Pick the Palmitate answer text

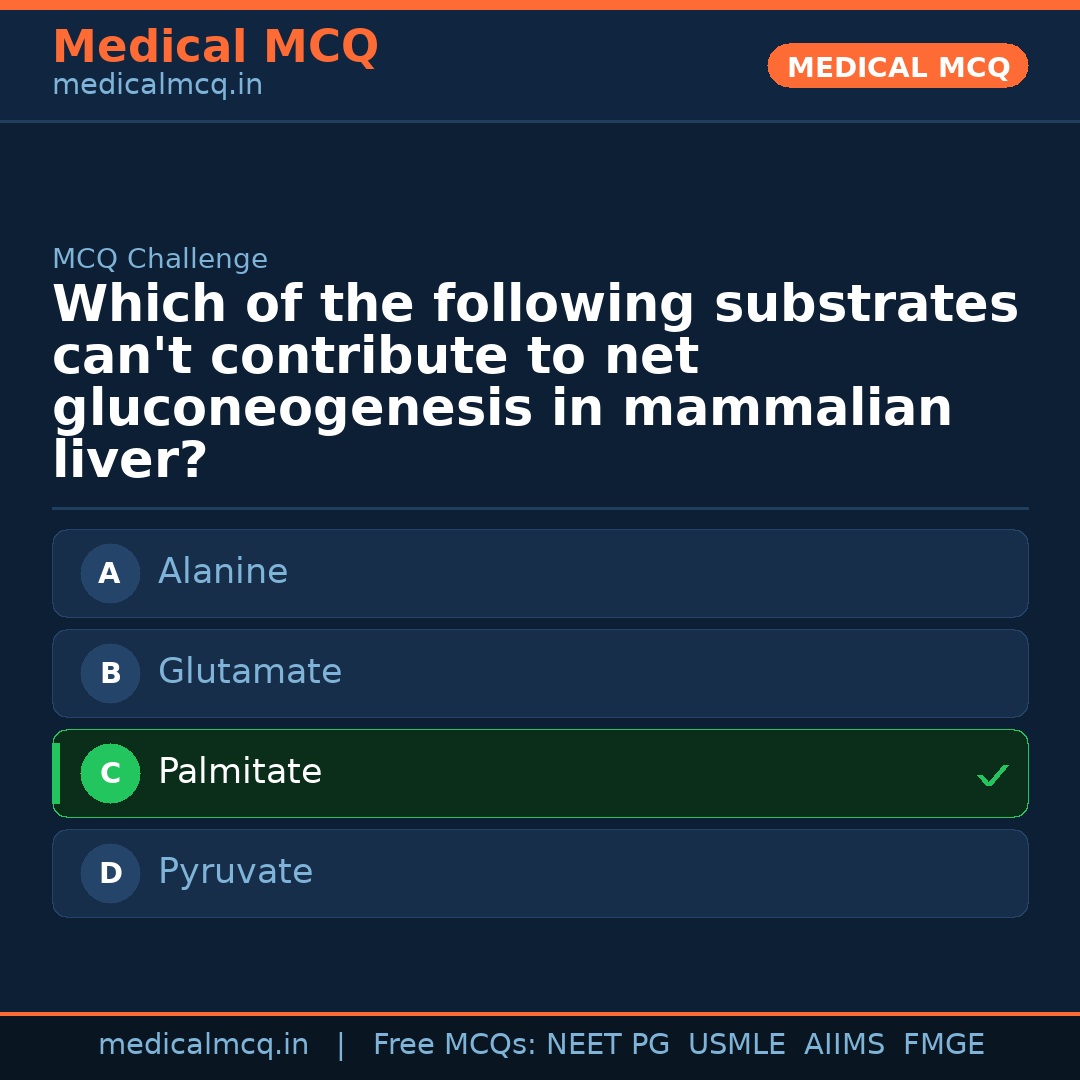tap(240, 772)
